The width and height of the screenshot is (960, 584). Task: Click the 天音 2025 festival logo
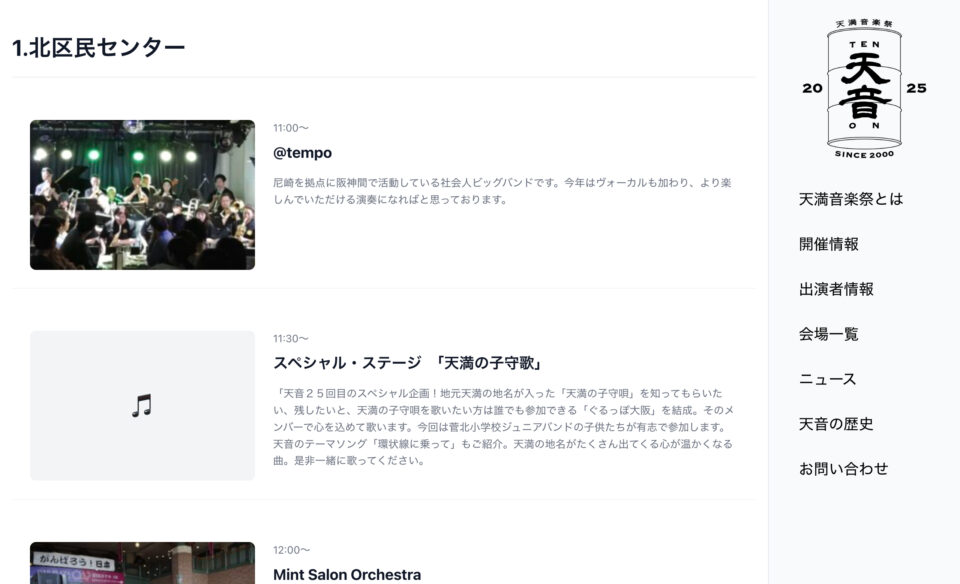pos(864,89)
